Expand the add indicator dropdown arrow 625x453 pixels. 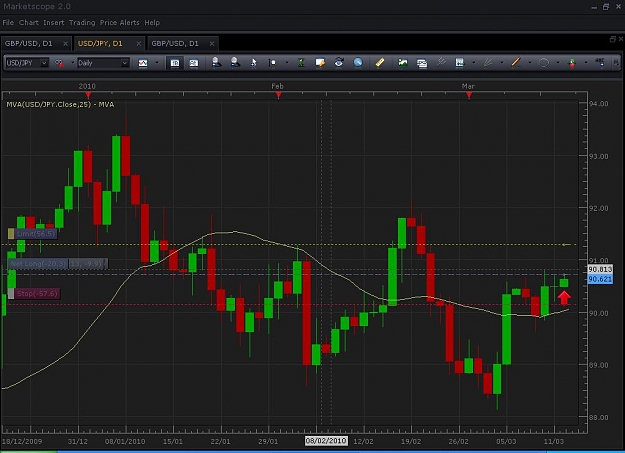474,63
